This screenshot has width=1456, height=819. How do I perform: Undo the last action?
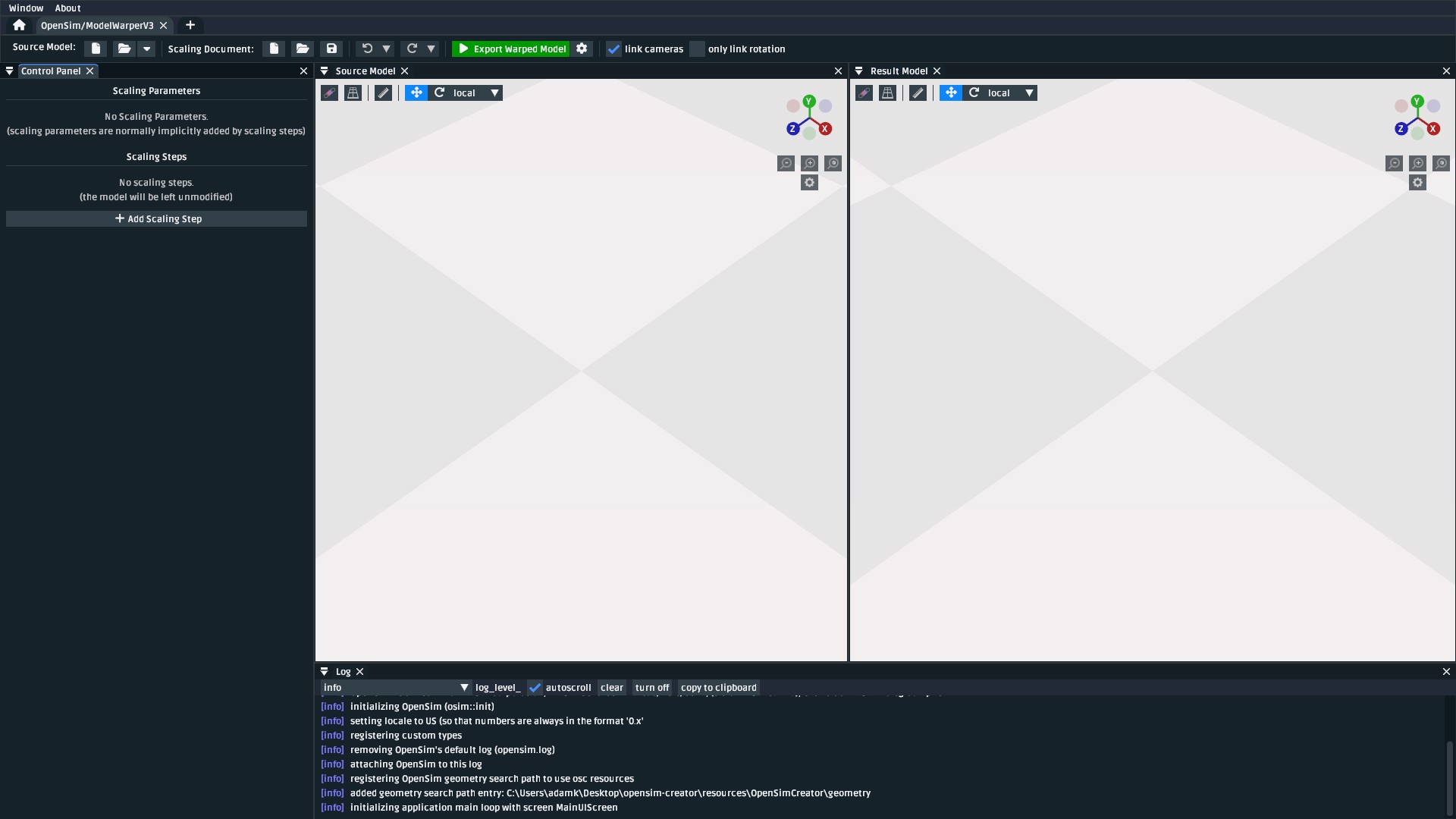[x=367, y=49]
